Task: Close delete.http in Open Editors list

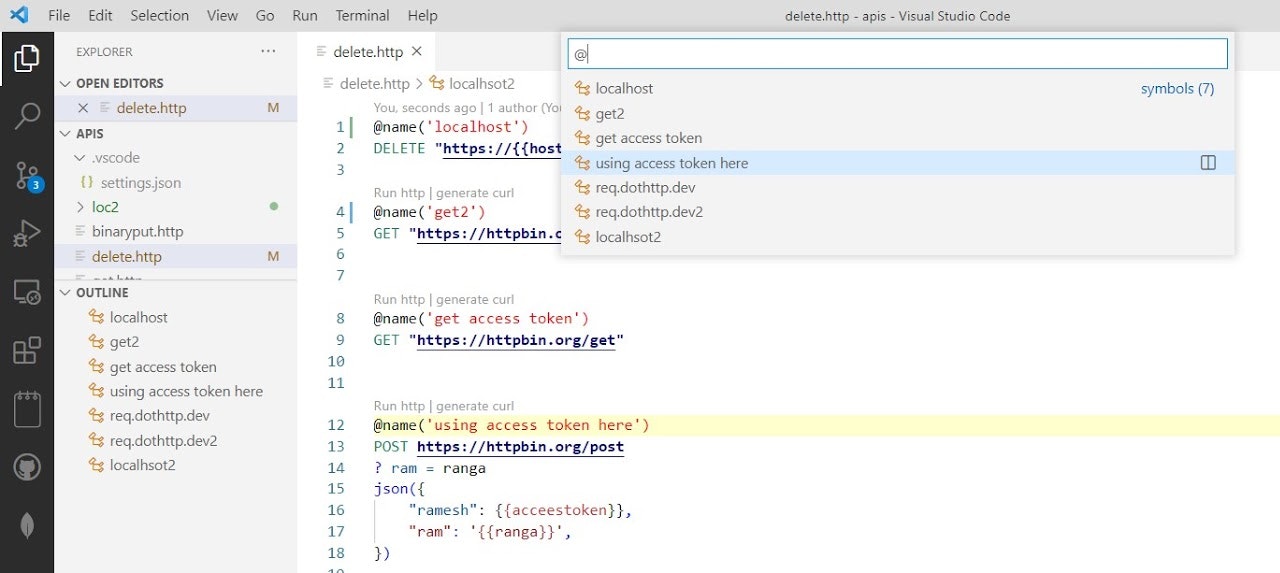Action: coord(83,108)
